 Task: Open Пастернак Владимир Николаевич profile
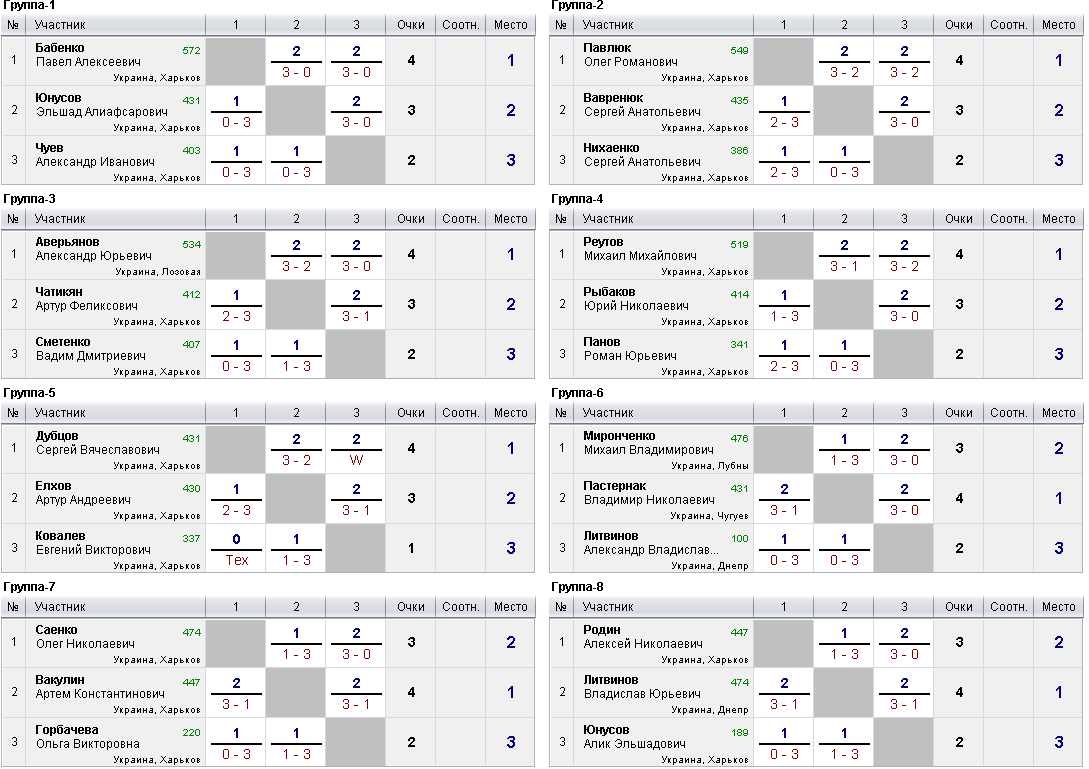649,493
